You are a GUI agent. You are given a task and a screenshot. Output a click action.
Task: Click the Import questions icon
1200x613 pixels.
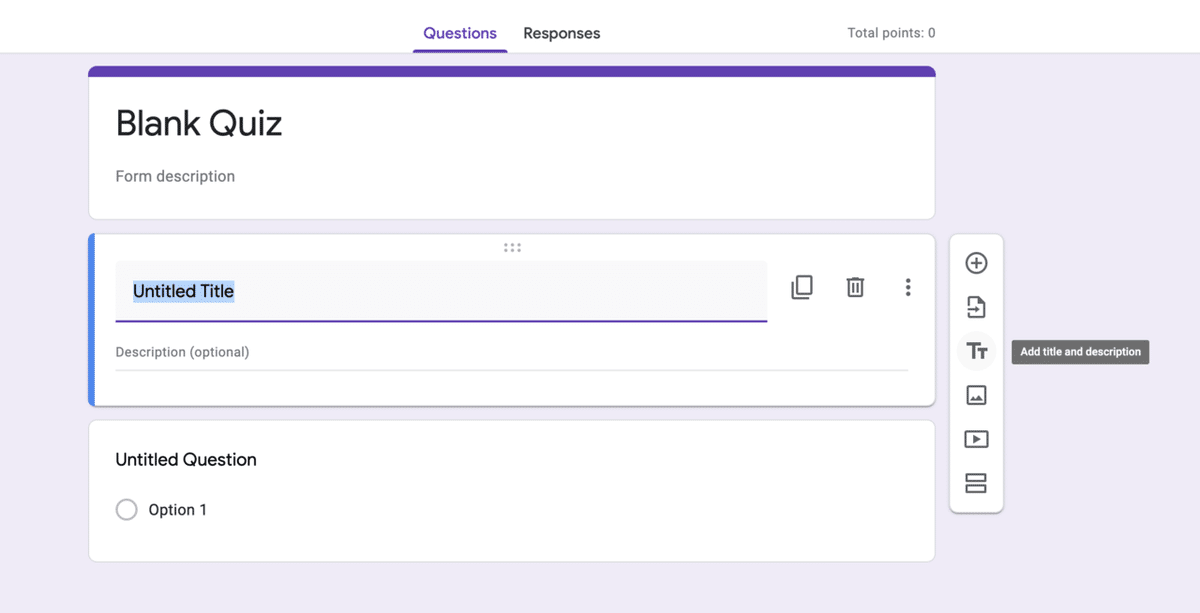976,307
